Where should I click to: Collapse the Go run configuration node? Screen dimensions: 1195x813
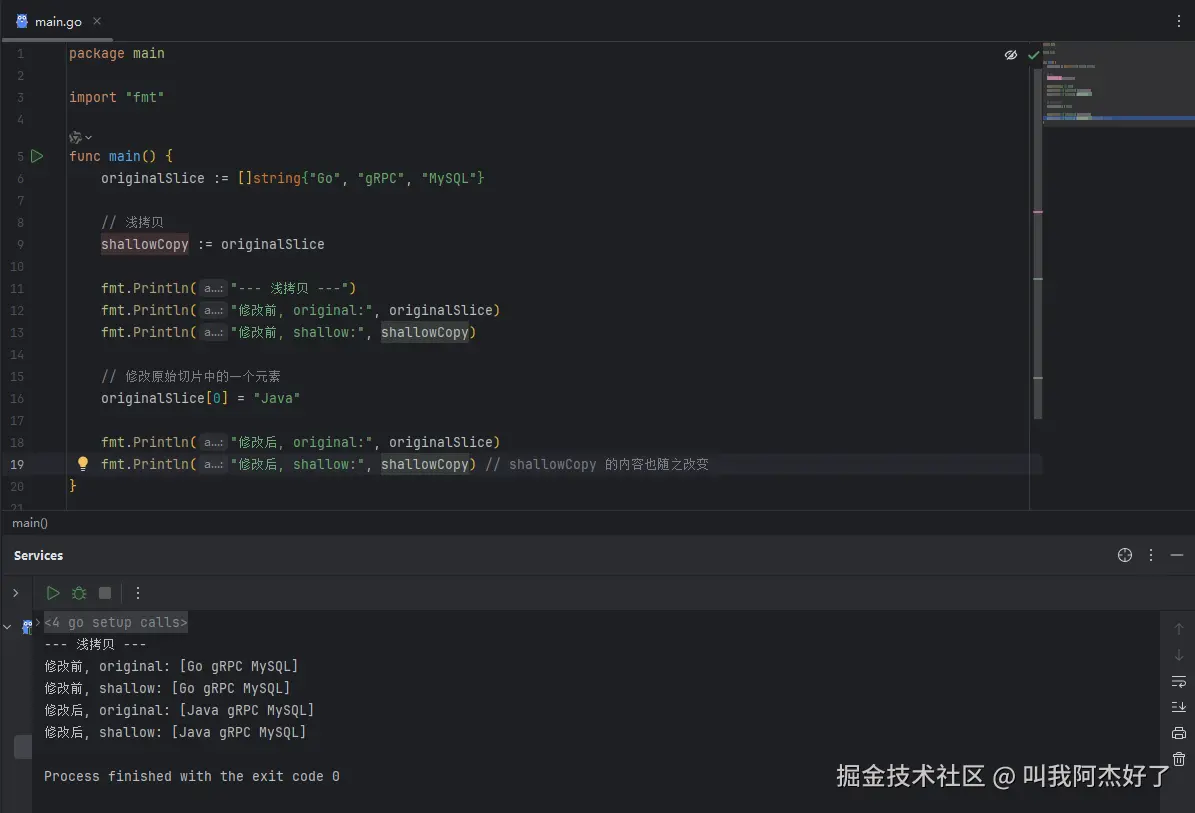coord(8,626)
